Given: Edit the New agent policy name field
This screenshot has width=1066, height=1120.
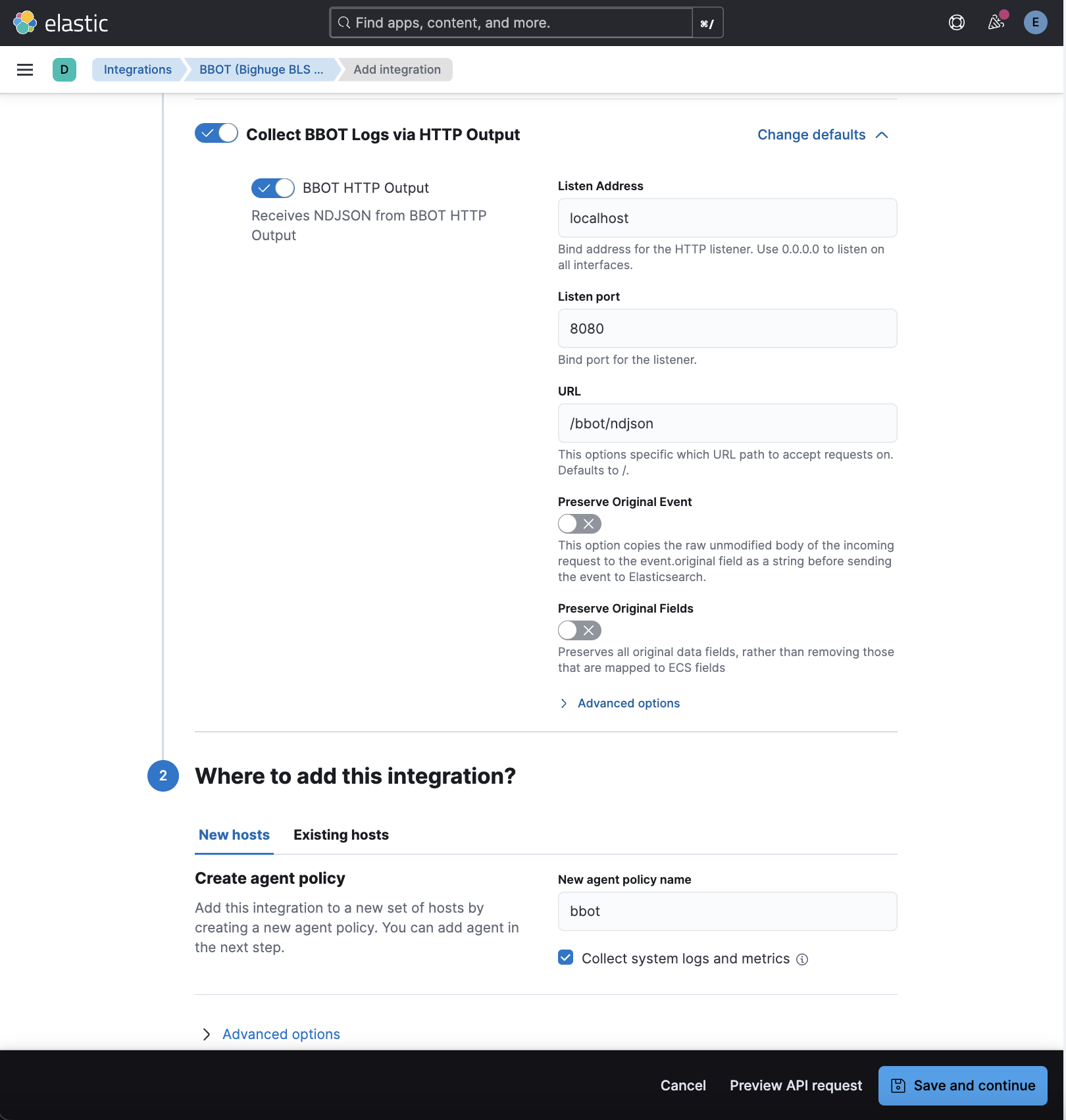Looking at the screenshot, I should (728, 911).
